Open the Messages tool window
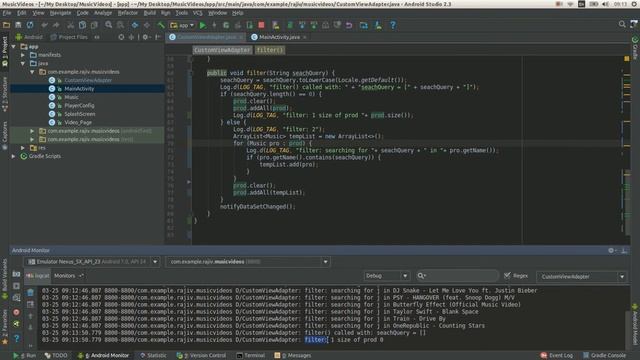Screen dimensions: 640x360 pos(293,356)
